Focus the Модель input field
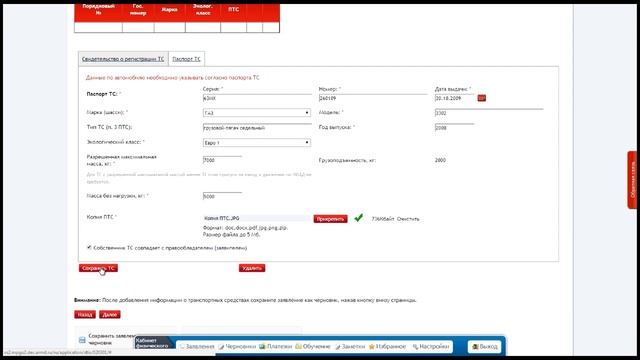 tap(489, 113)
